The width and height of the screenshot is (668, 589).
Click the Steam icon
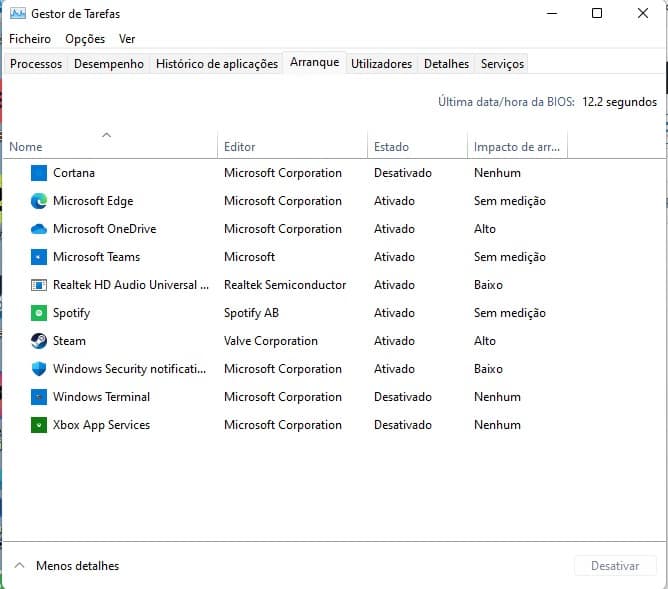pyautogui.click(x=39, y=341)
